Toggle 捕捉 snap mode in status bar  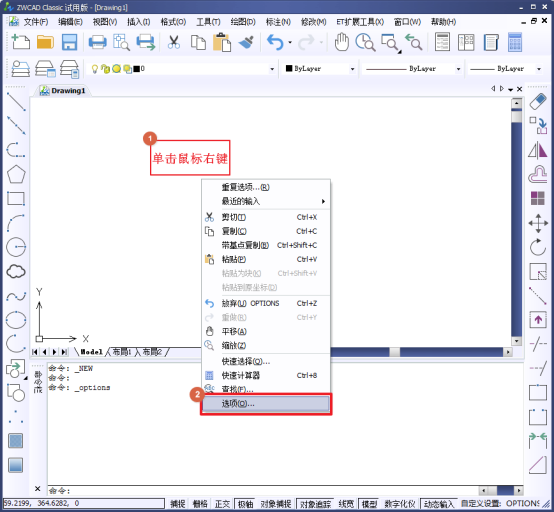click(x=177, y=504)
